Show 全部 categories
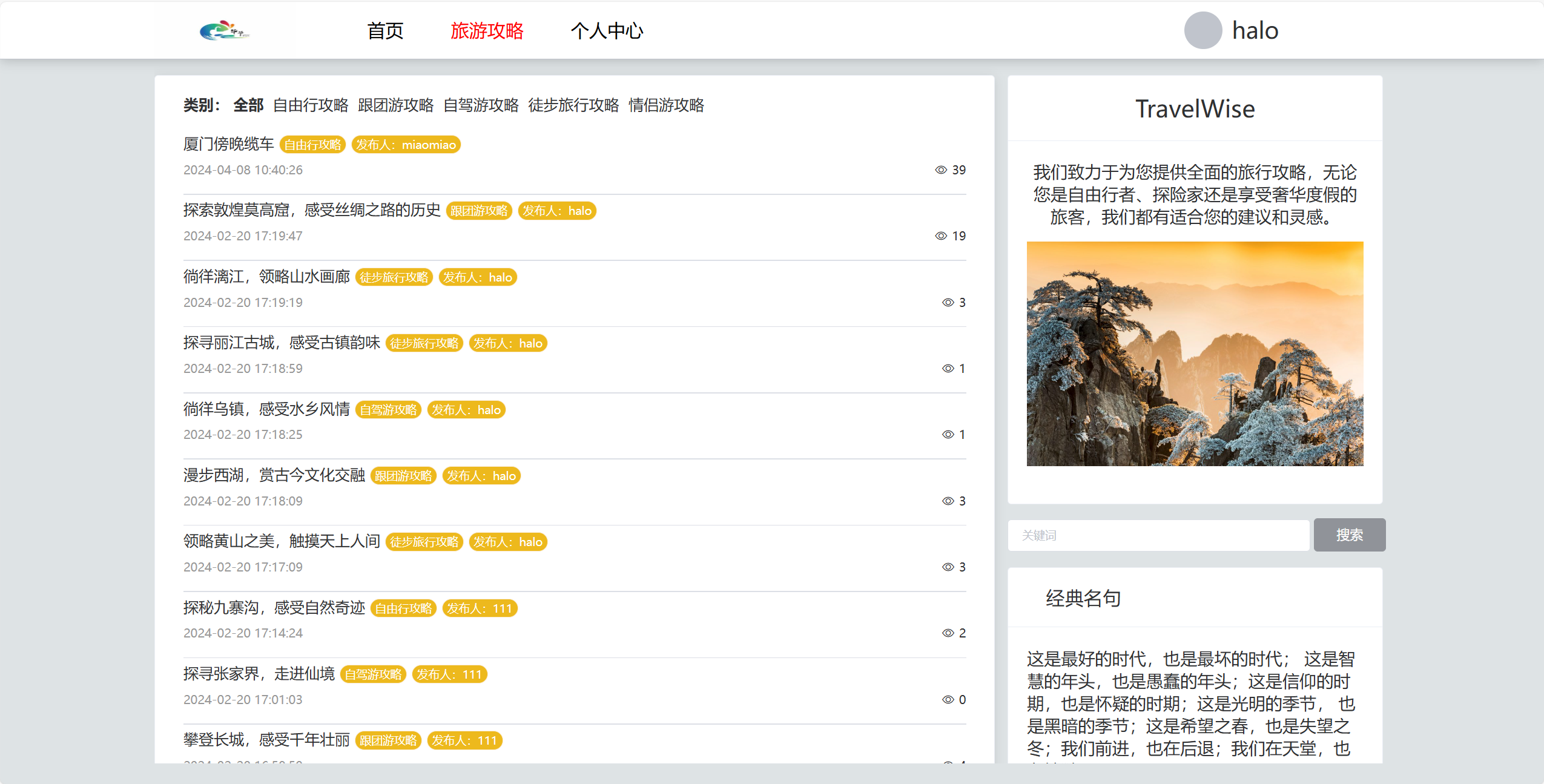 pyautogui.click(x=248, y=105)
